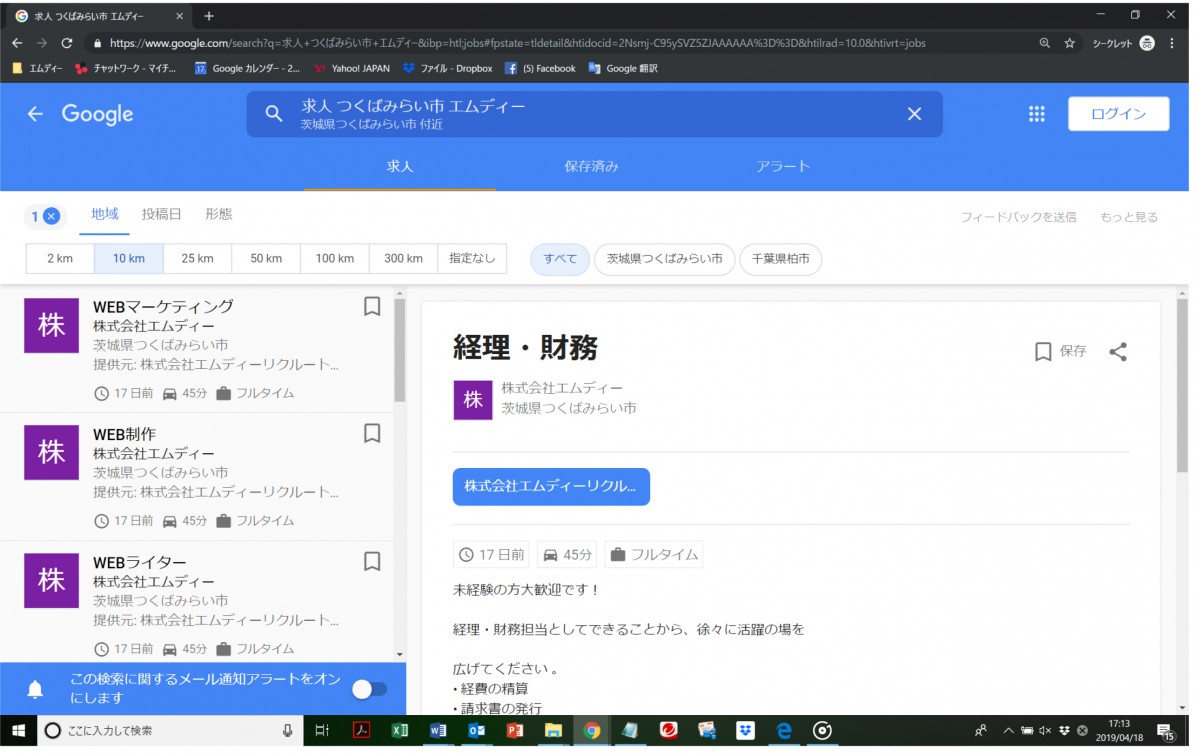
Task: Open PowerPoint from the taskbar
Action: (515, 731)
